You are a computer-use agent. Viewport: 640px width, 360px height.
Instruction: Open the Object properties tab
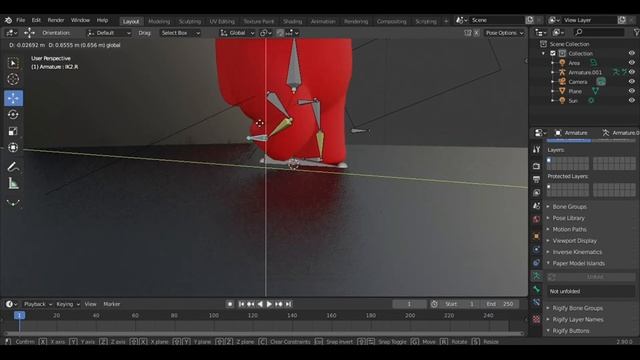[x=536, y=236]
